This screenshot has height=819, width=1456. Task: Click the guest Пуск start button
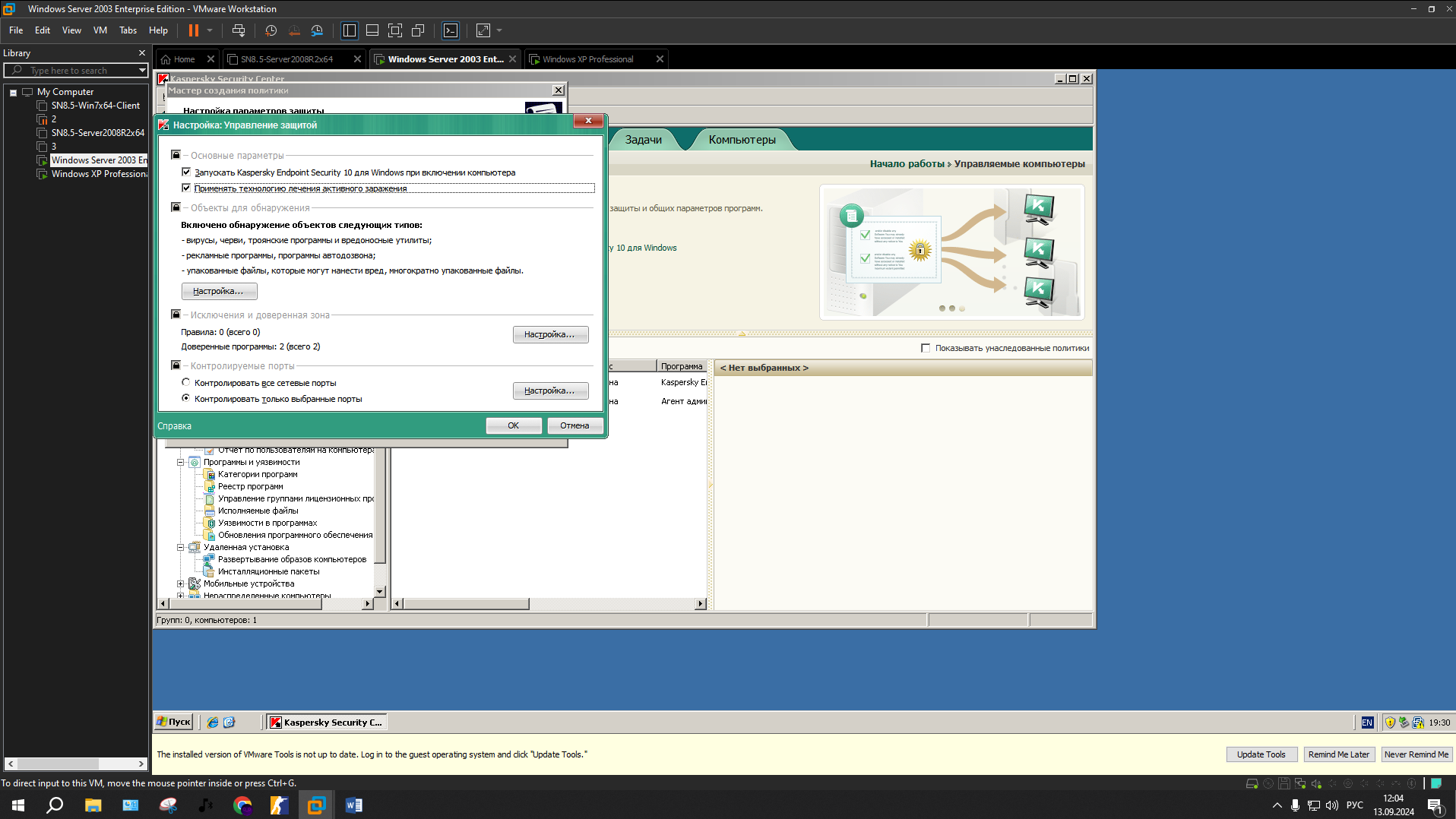pyautogui.click(x=174, y=723)
